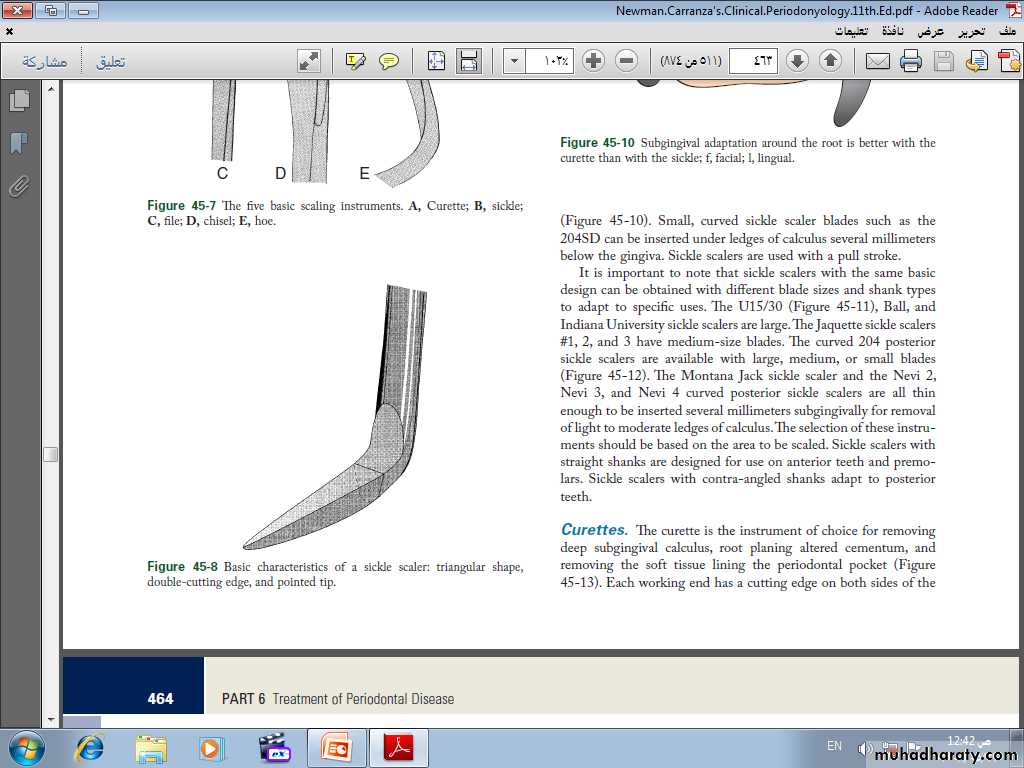Toggle the page thumbnails panel
This screenshot has height=768, width=1024.
pyautogui.click(x=18, y=101)
